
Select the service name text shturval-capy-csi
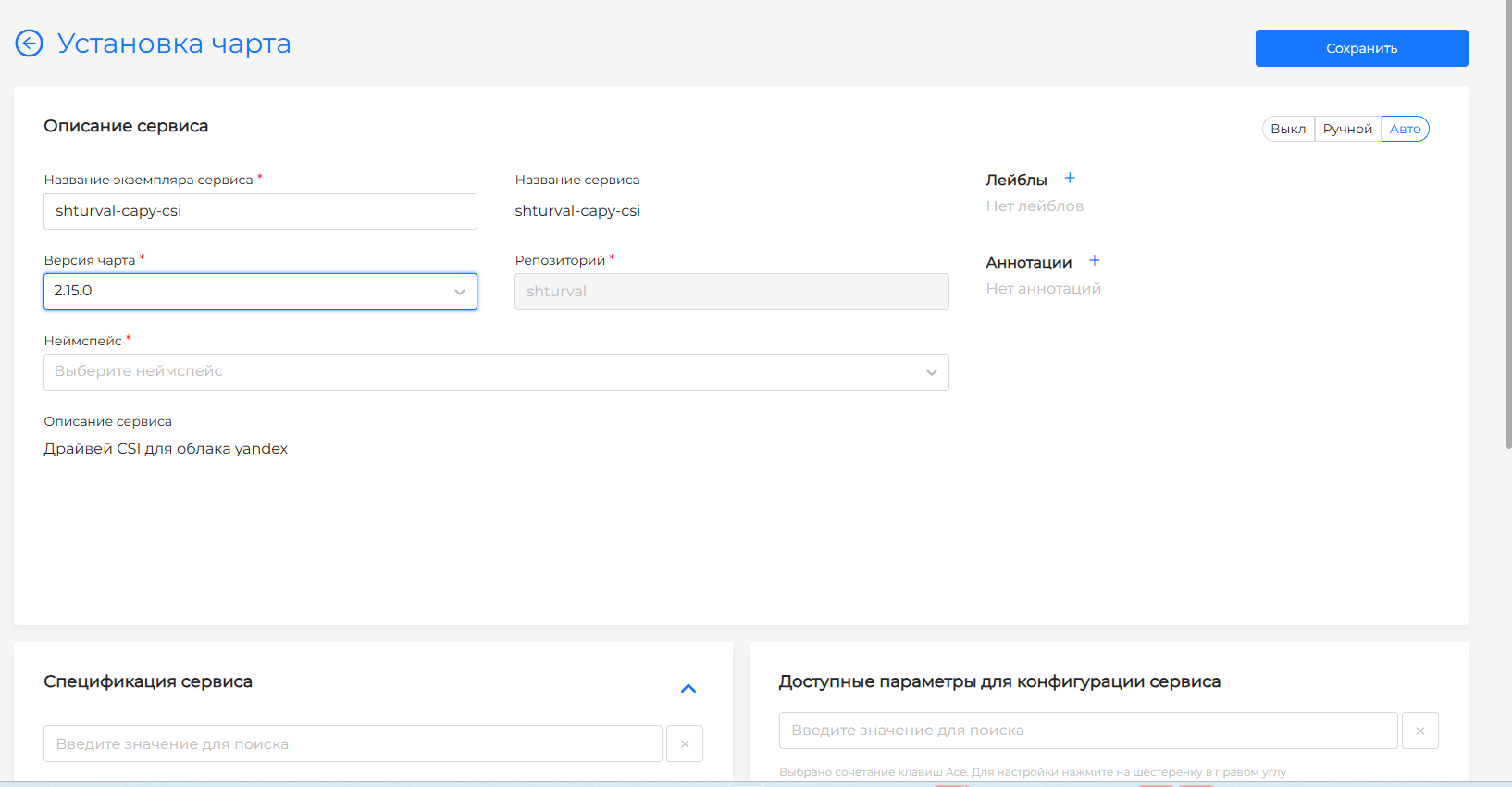point(577,211)
